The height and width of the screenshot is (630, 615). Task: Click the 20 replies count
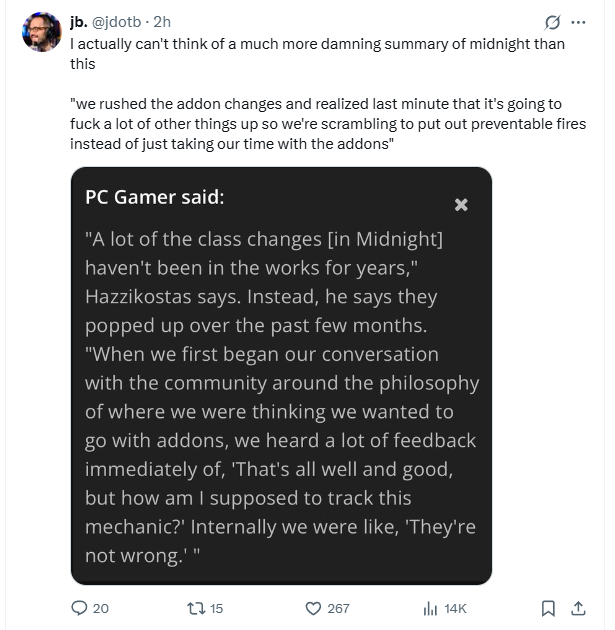(x=101, y=608)
